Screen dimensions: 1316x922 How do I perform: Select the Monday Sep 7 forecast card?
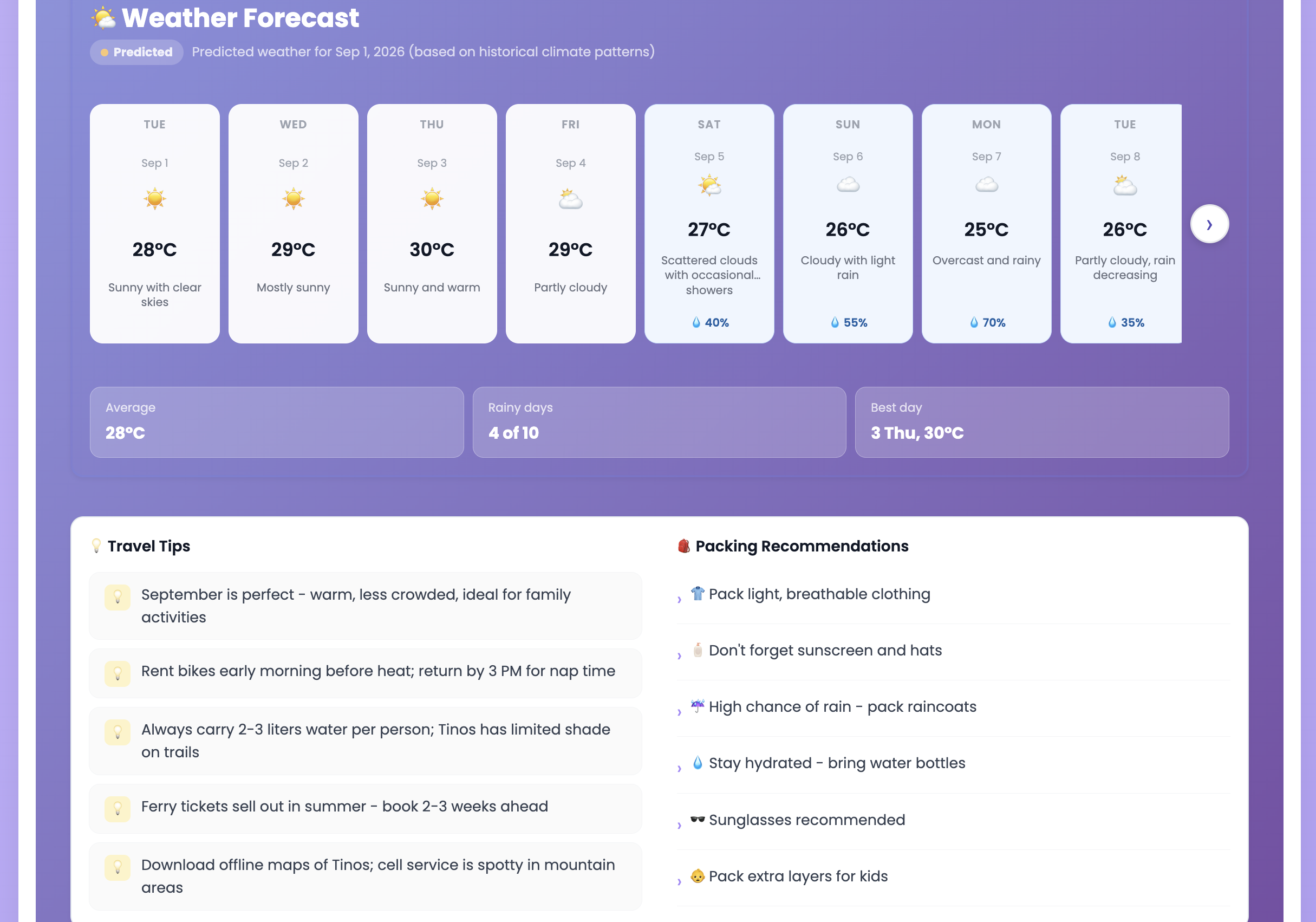coord(986,224)
